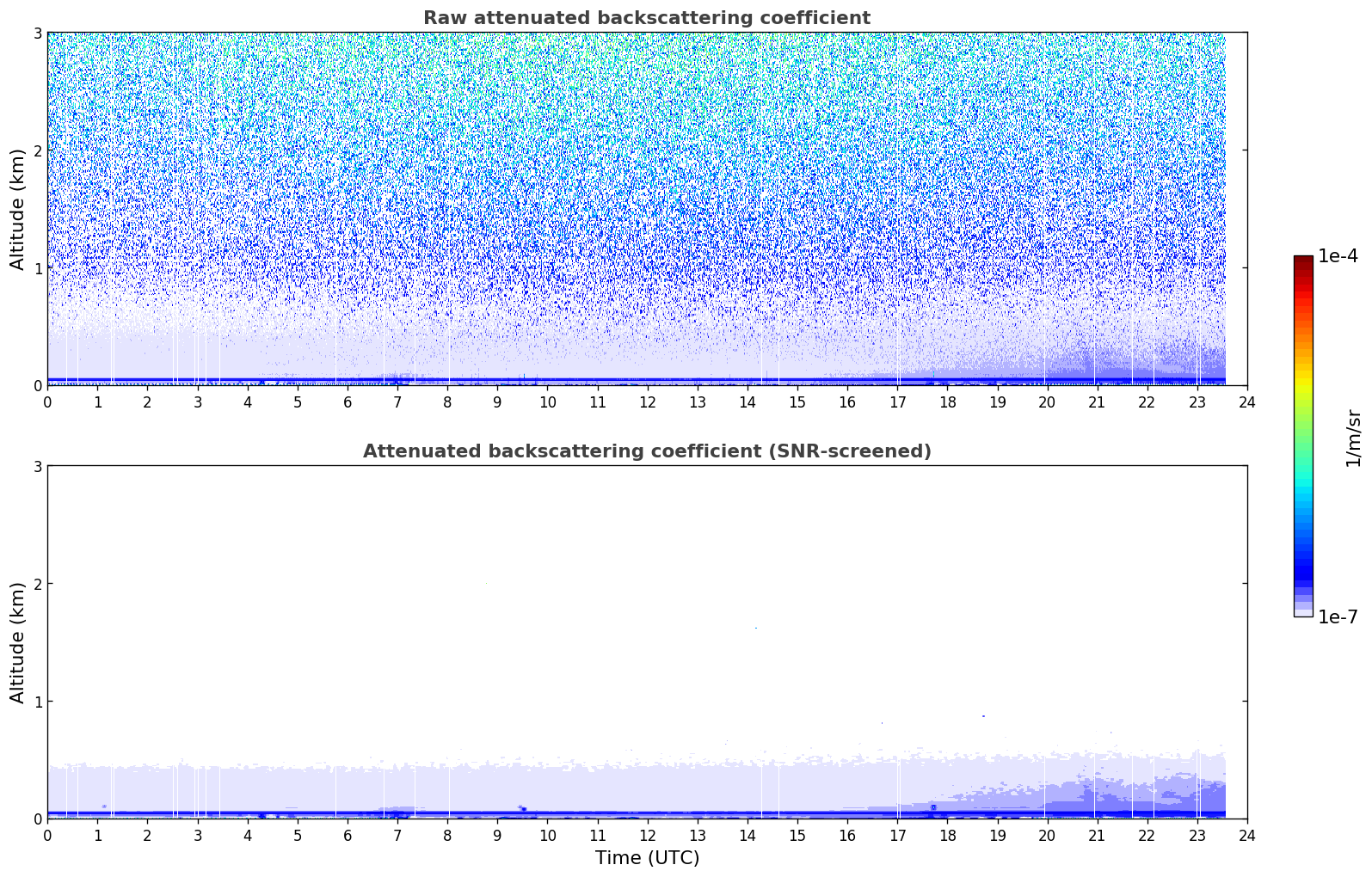Click the '1e-7' colorbar minimum label
The height and width of the screenshot is (877, 1372).
tap(1337, 617)
